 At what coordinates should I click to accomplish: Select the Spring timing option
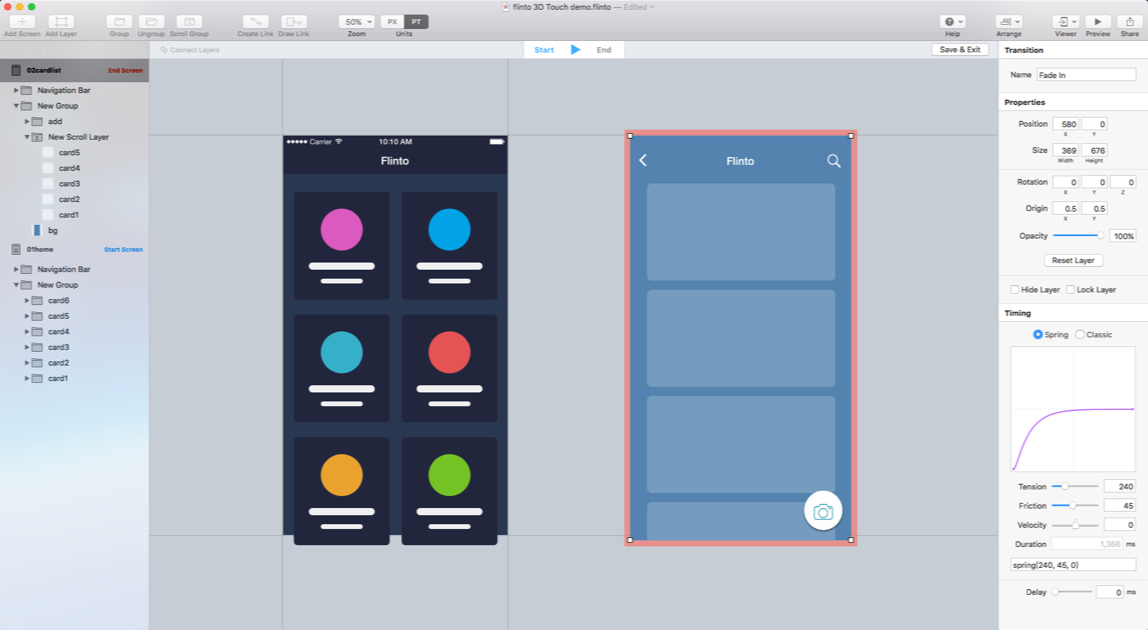point(1037,334)
